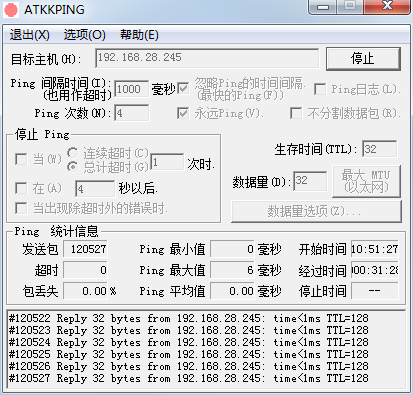Enable the Ping日志(L) checkbox
The height and width of the screenshot is (395, 413).
pos(320,89)
